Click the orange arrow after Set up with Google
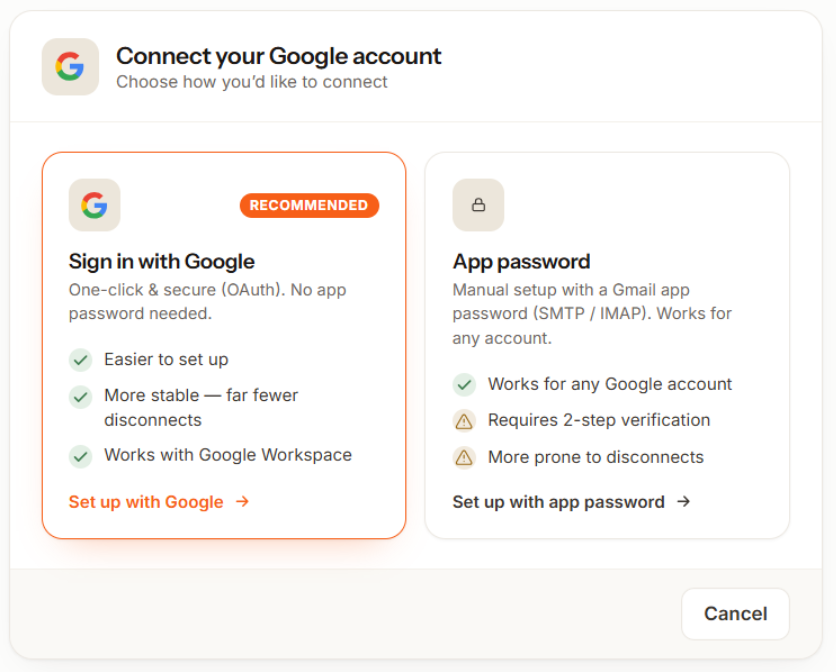 pos(243,501)
